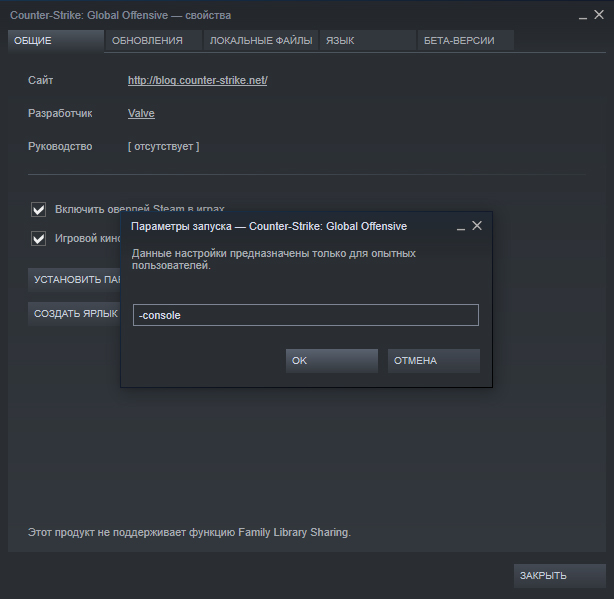This screenshot has height=599, width=614.
Task: Open the Valve developer link
Action: [x=141, y=114]
